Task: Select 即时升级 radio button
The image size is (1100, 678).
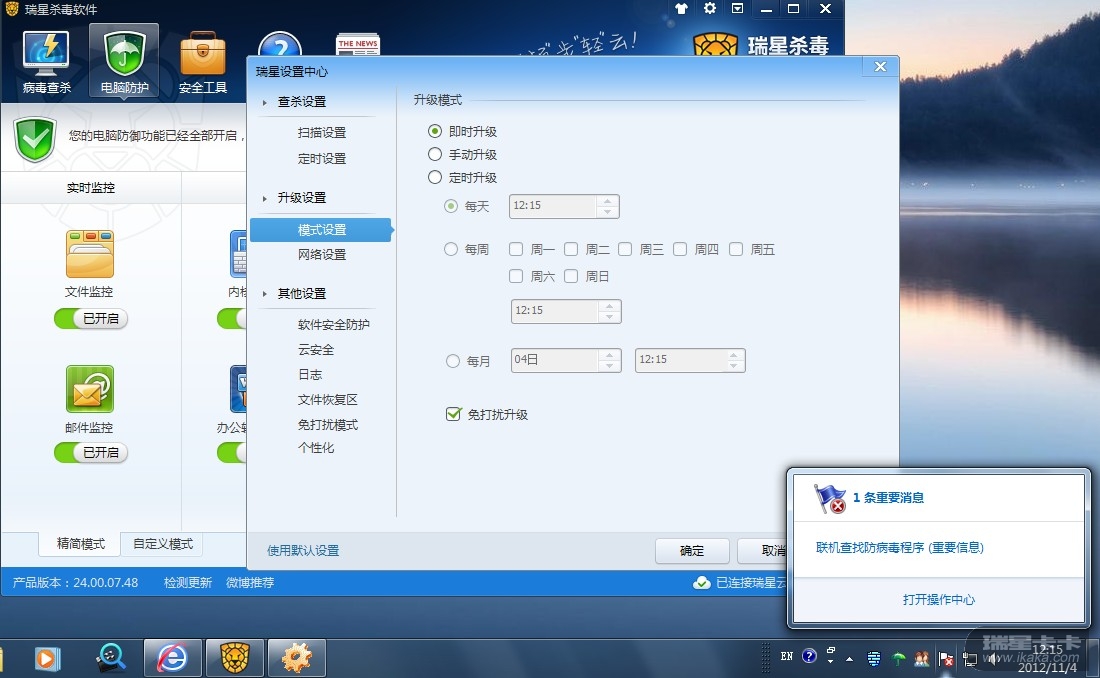Action: click(x=435, y=131)
